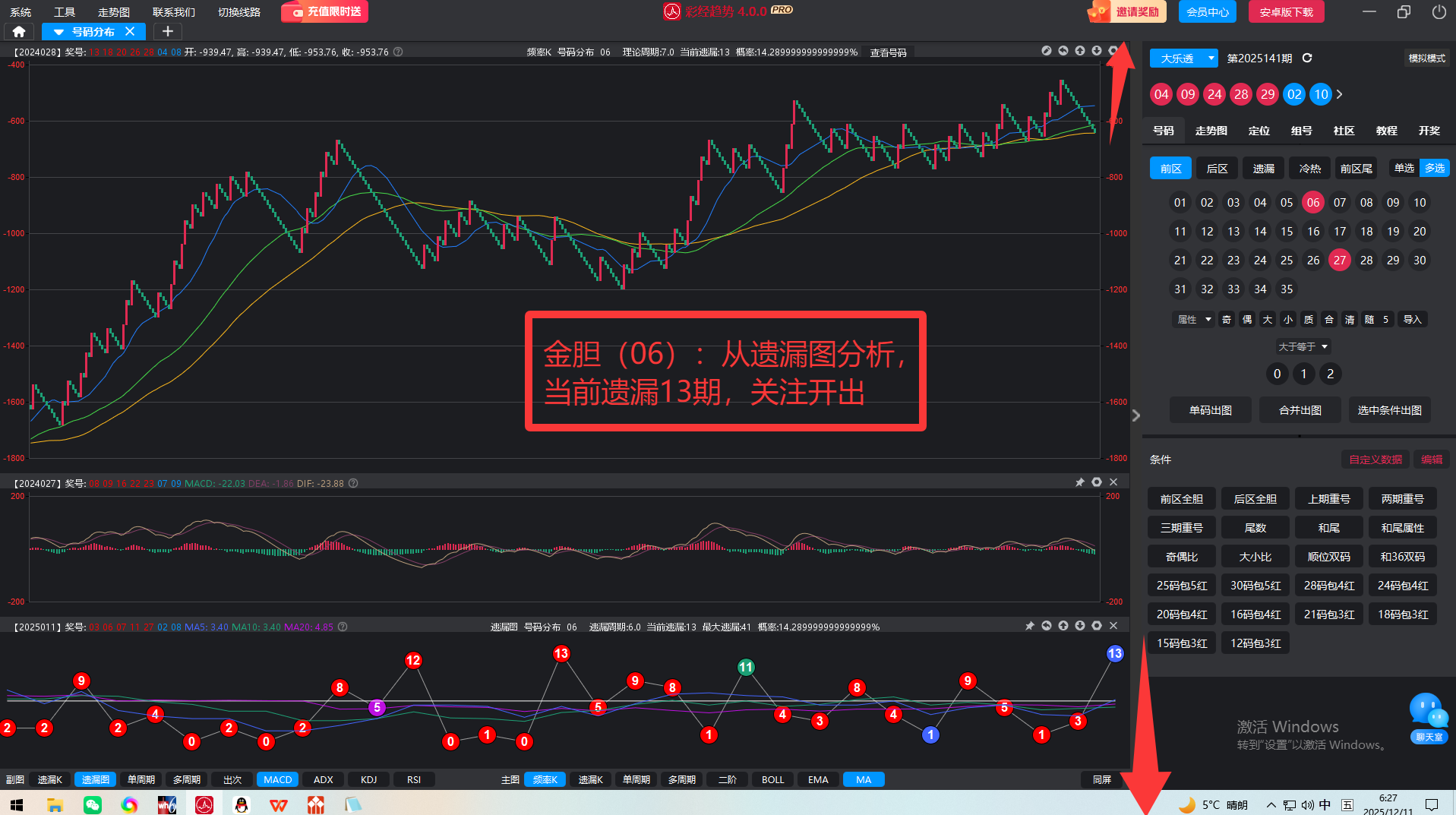Expand the 属性 attribute dropdown
Image resolution: width=1456 pixels, height=815 pixels.
point(1194,320)
